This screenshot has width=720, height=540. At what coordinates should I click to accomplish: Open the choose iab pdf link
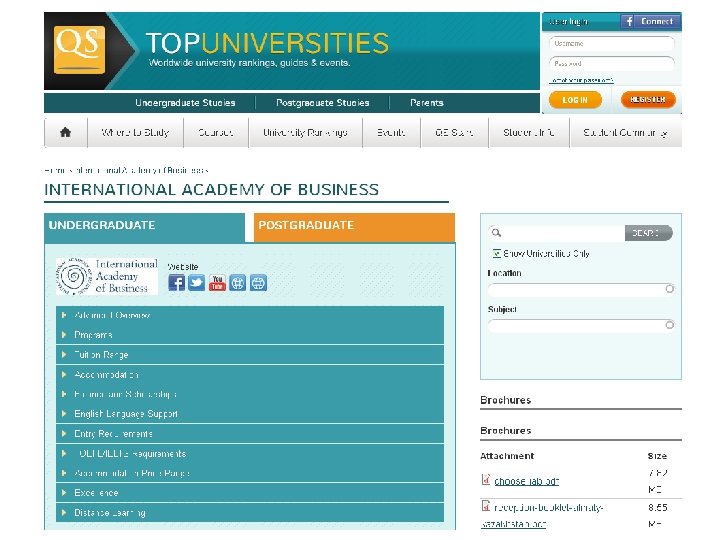(526, 481)
